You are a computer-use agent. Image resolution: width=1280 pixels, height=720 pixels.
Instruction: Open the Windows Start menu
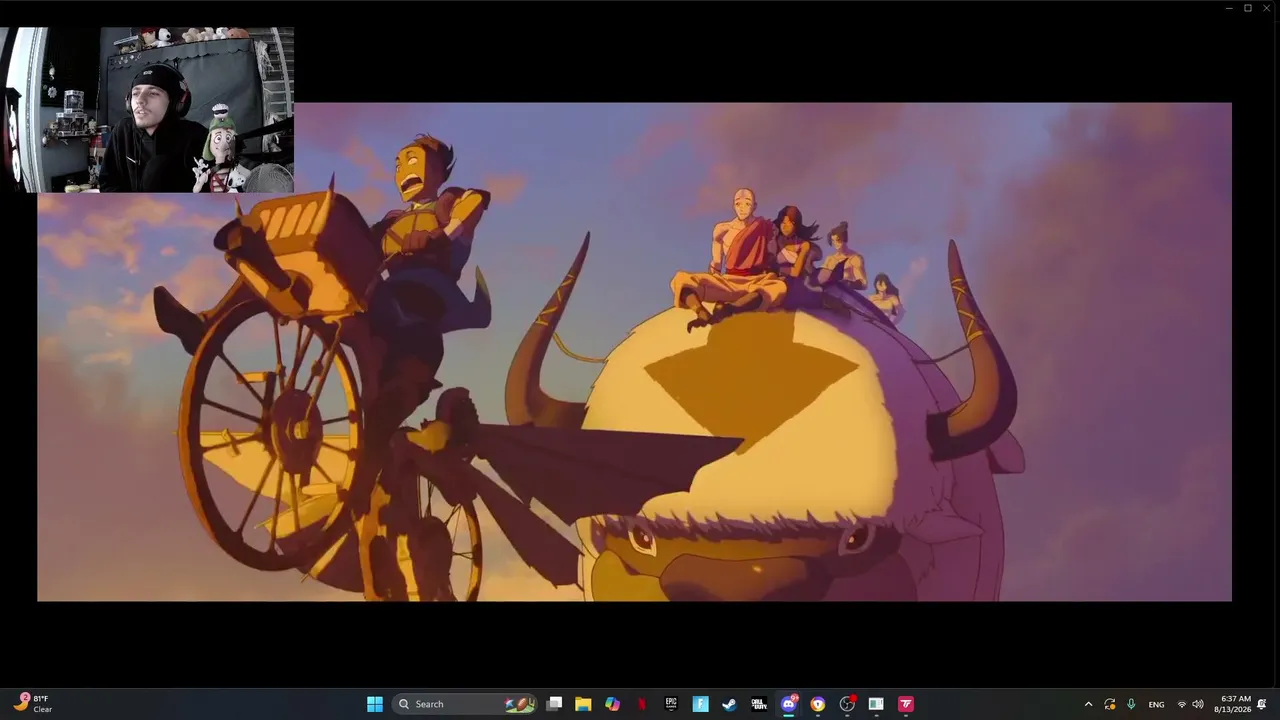click(374, 704)
